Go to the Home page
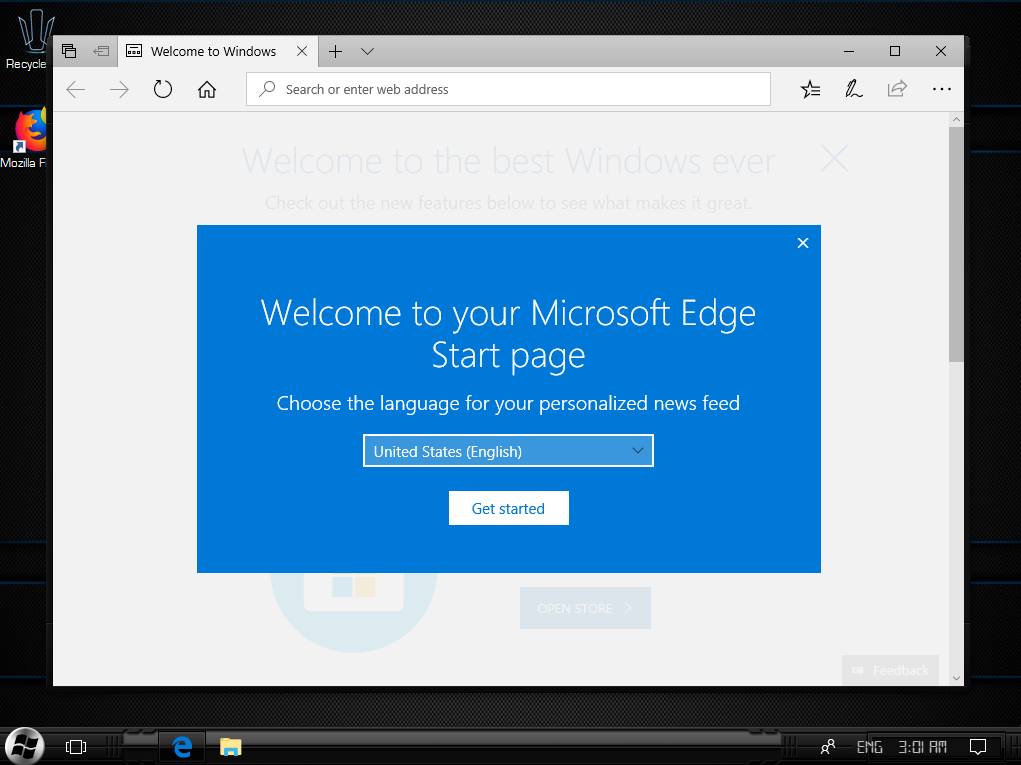The width and height of the screenshot is (1021, 765). (x=207, y=89)
